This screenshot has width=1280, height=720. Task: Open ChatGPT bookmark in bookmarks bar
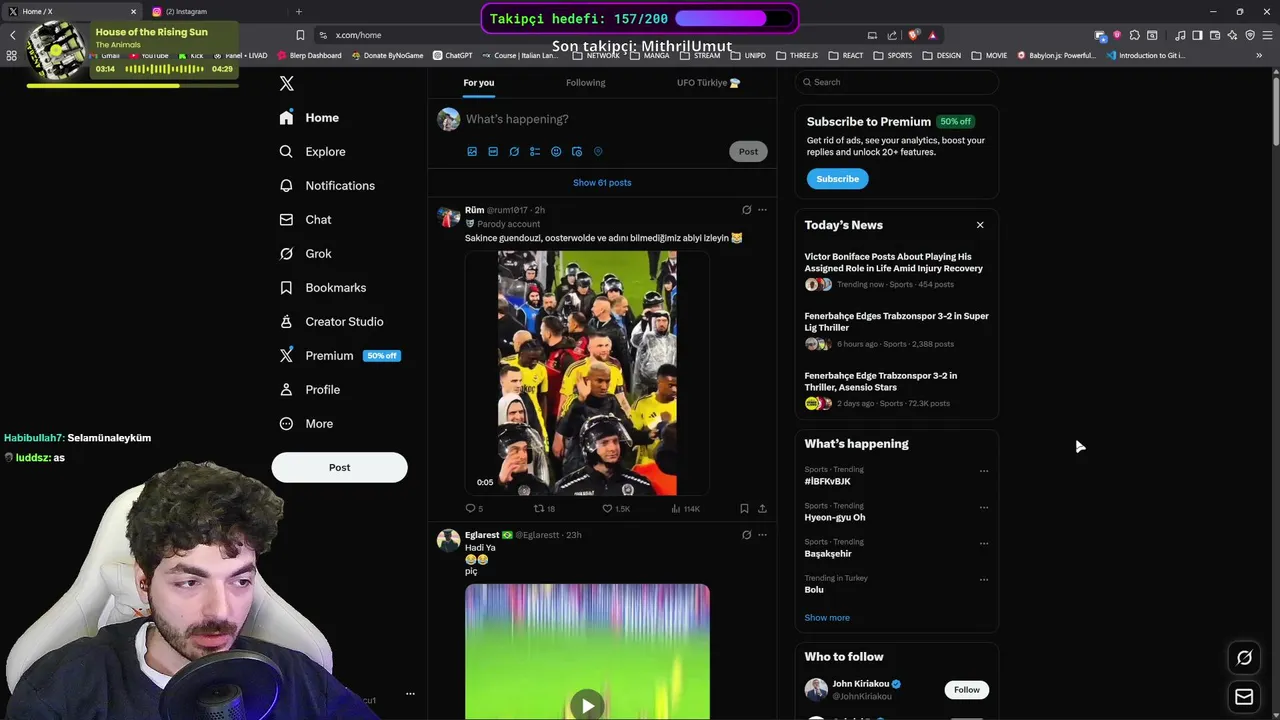click(x=453, y=56)
